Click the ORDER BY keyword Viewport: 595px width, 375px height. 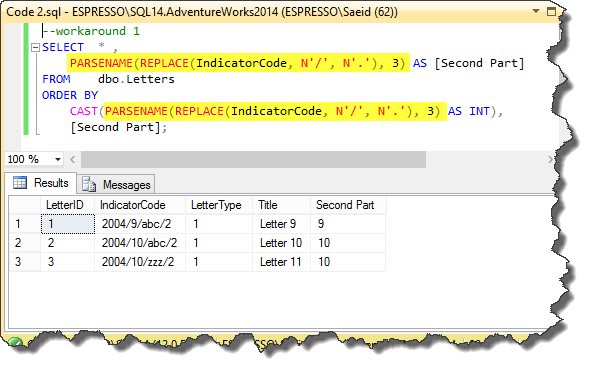70,95
